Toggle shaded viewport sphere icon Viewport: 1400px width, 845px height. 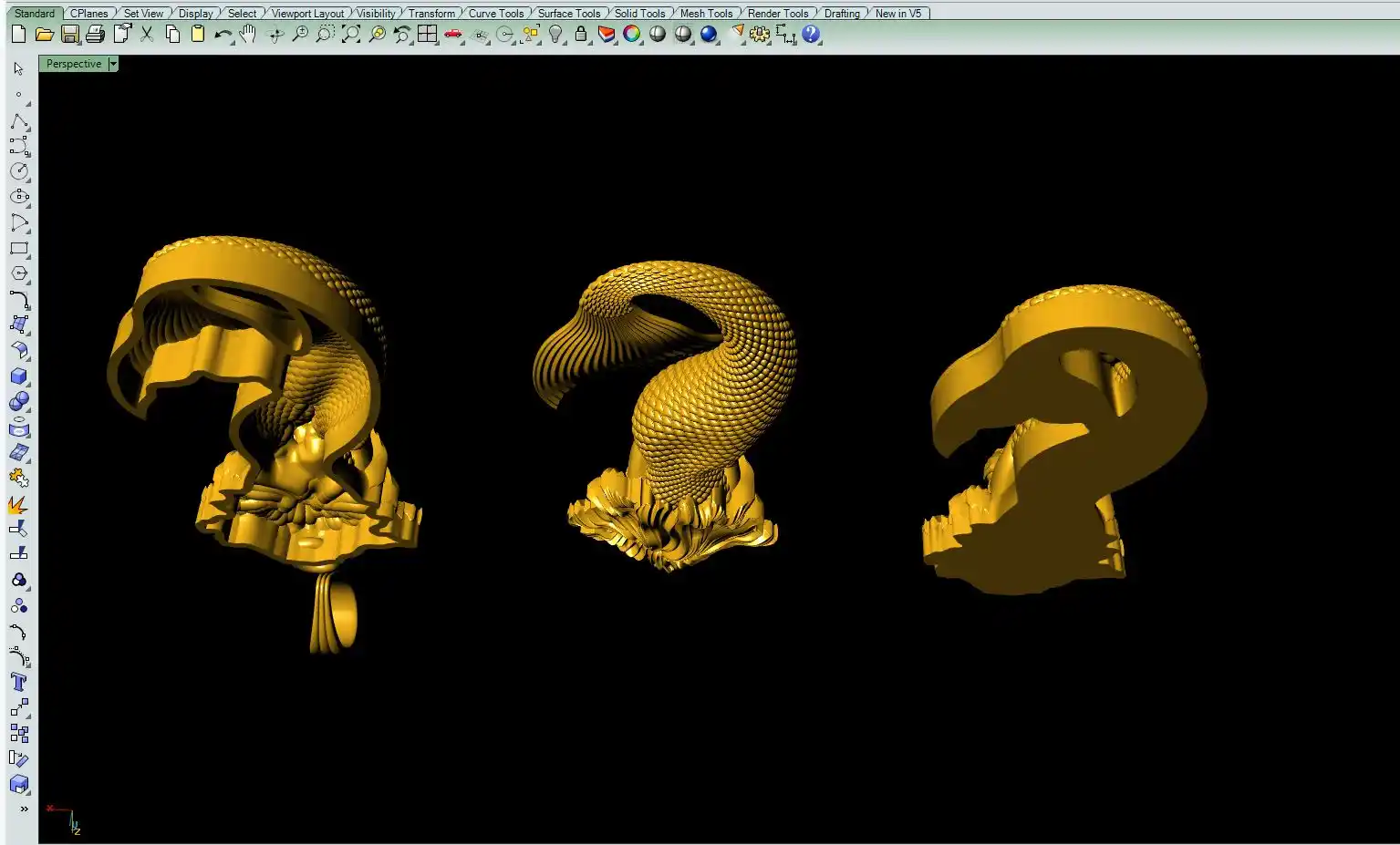(658, 35)
